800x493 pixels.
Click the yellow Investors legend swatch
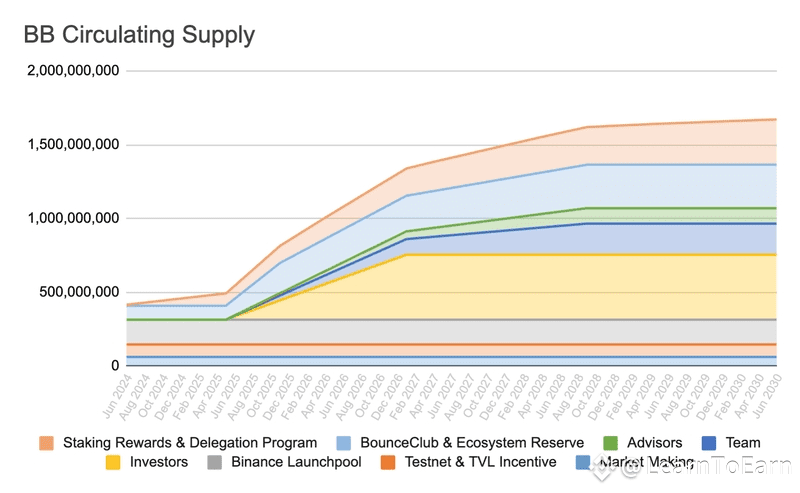[x=113, y=462]
